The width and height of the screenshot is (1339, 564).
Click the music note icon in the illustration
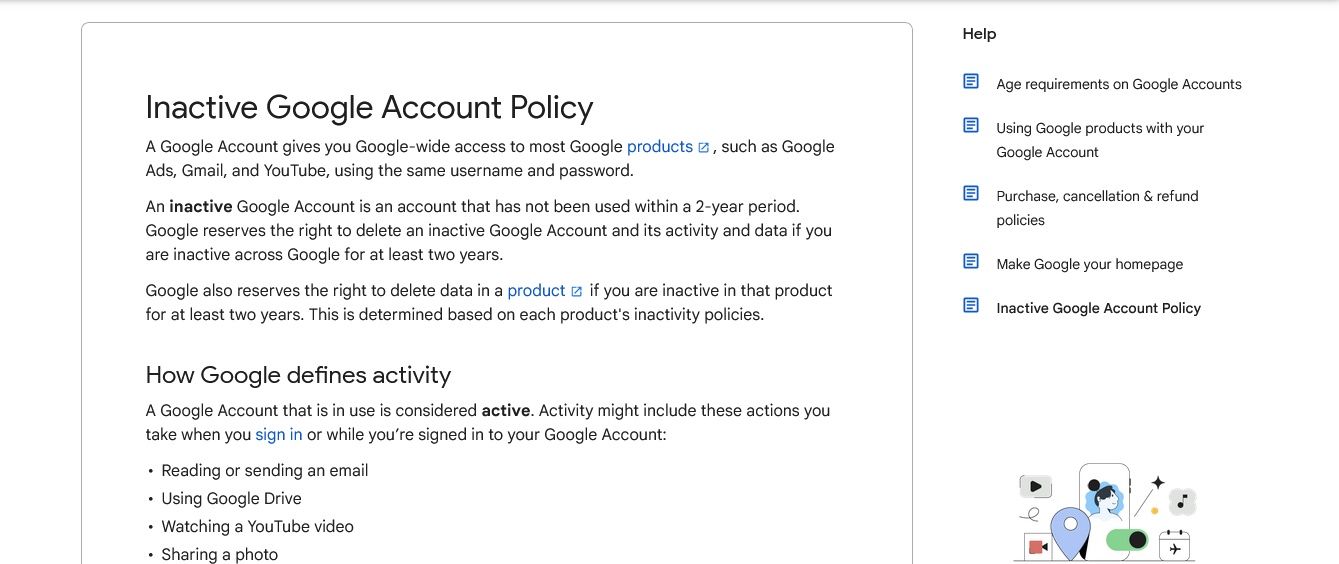(1183, 501)
